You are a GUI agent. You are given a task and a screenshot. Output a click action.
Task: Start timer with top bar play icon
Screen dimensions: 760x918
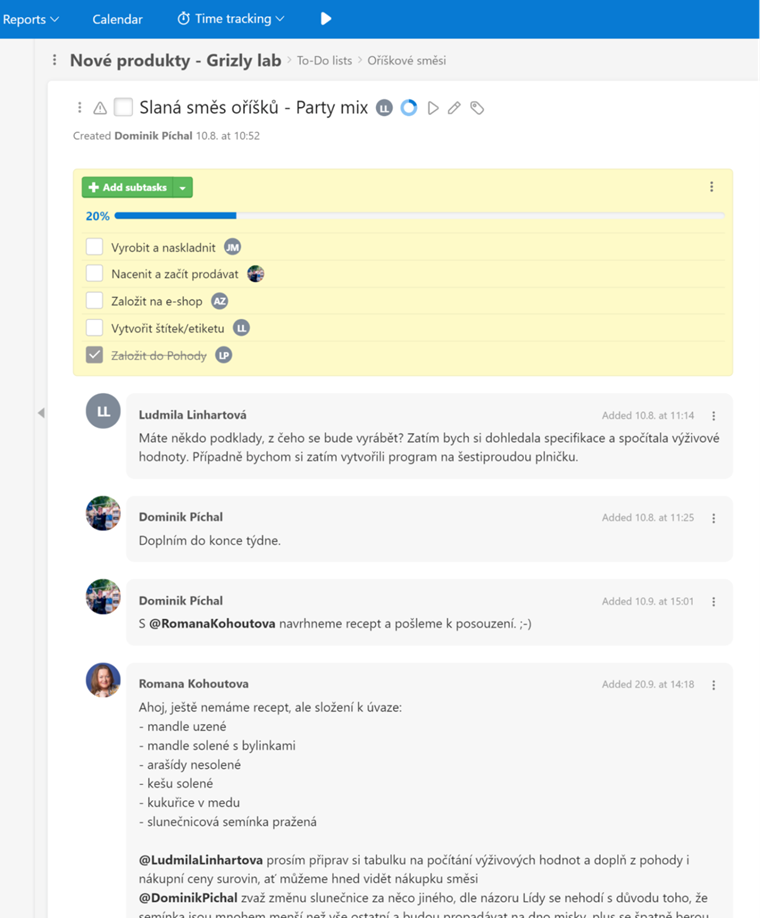pyautogui.click(x=326, y=19)
